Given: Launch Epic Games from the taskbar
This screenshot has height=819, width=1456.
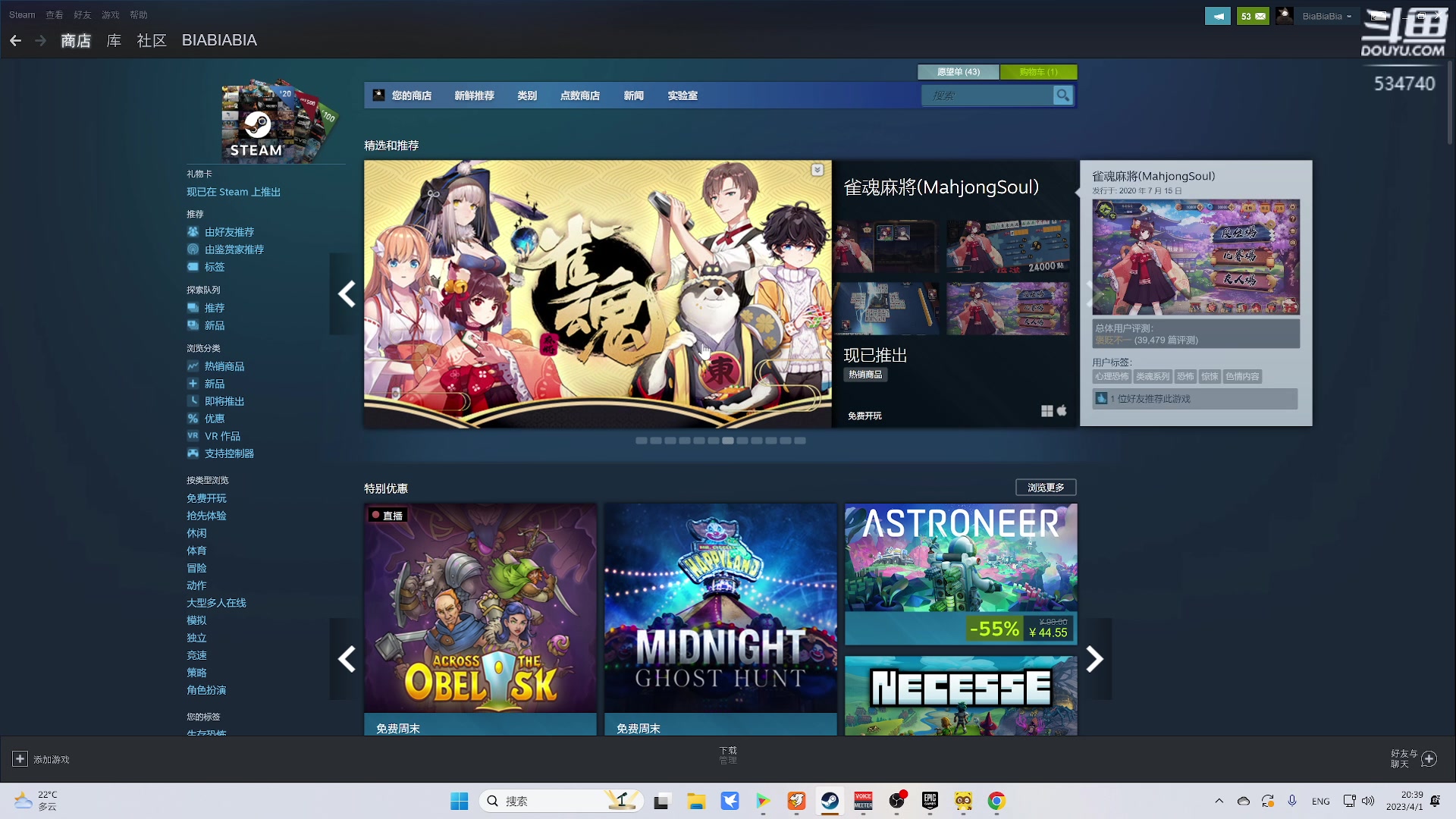Looking at the screenshot, I should [x=930, y=801].
